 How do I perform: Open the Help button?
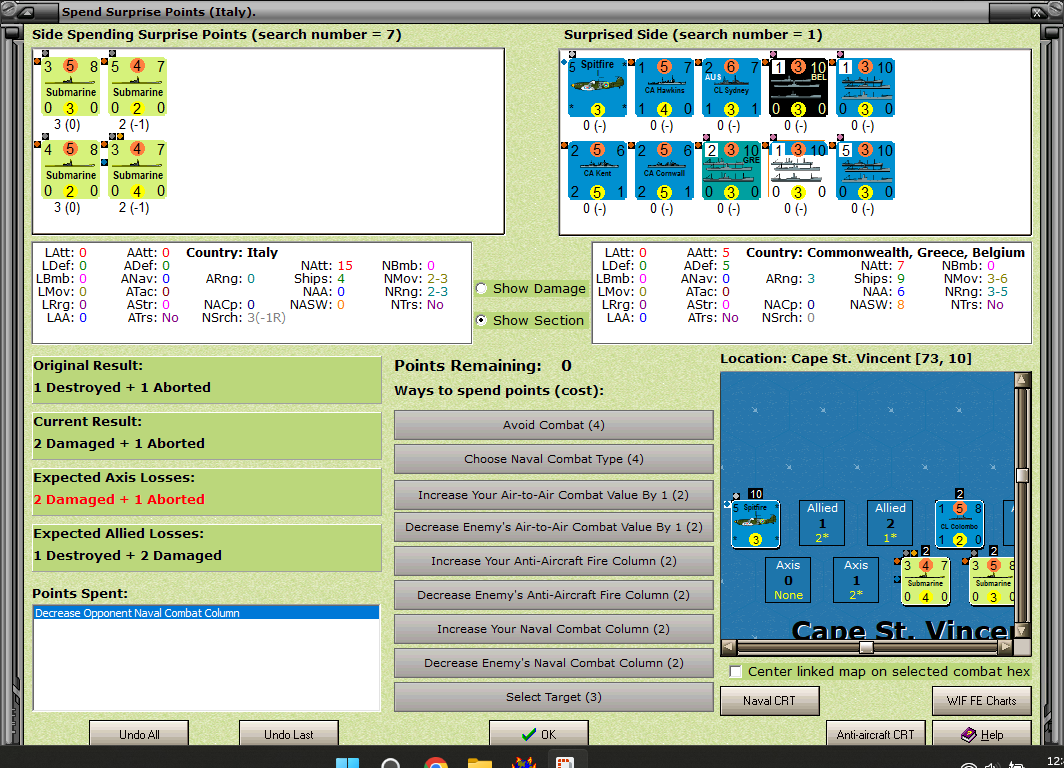click(982, 733)
